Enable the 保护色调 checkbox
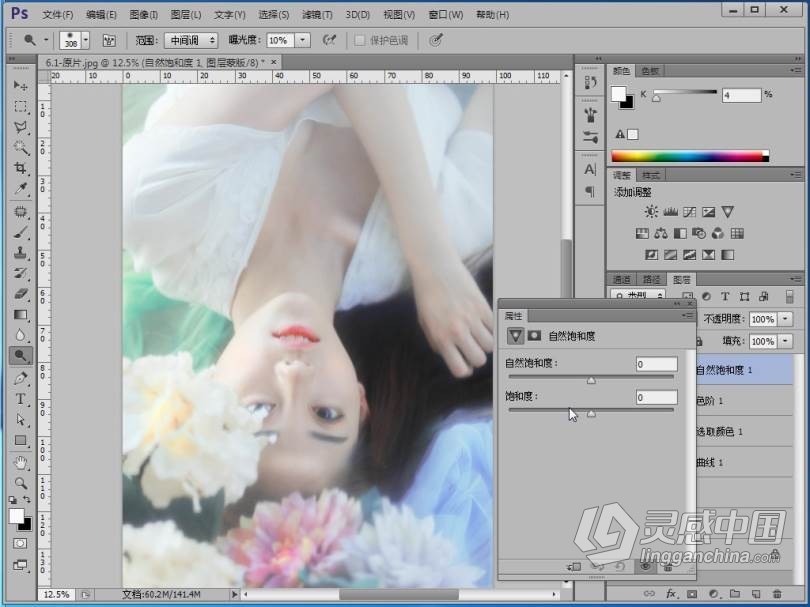This screenshot has width=810, height=607. [360, 40]
